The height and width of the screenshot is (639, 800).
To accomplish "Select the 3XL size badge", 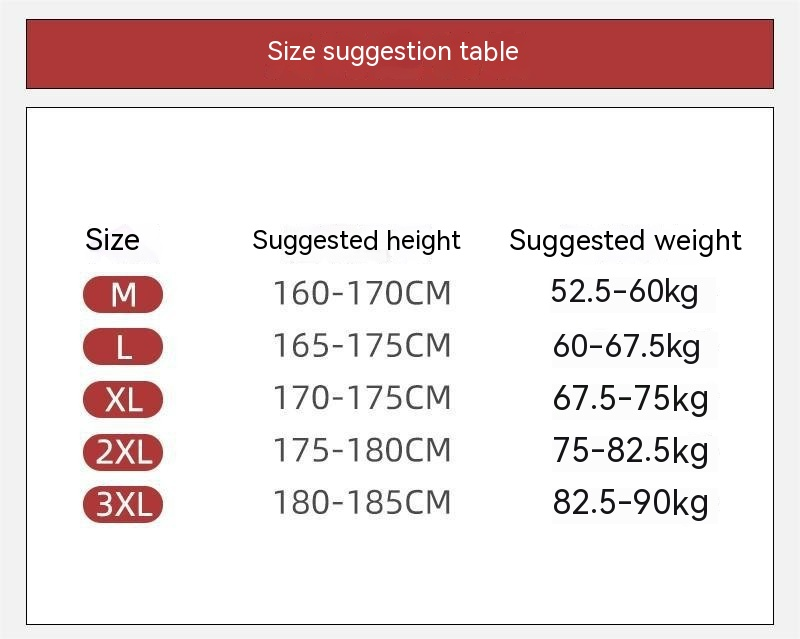I will pyautogui.click(x=123, y=504).
